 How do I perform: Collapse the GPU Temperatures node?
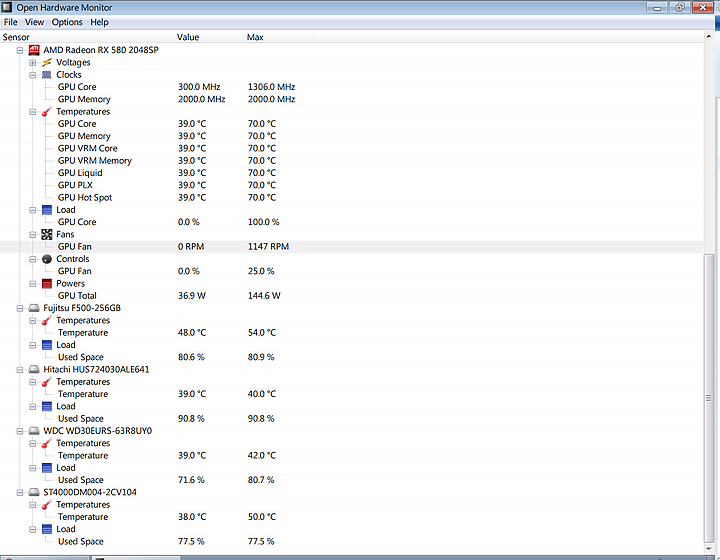pos(32,112)
